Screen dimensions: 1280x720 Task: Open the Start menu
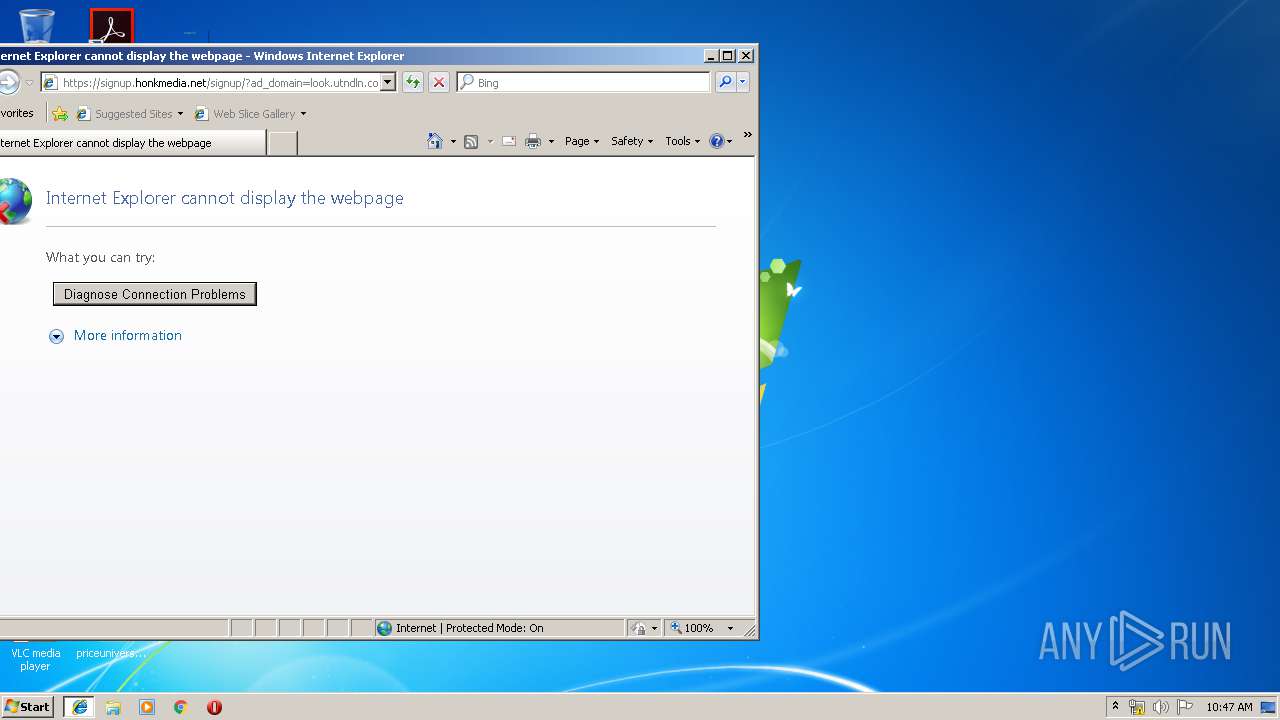[x=27, y=707]
